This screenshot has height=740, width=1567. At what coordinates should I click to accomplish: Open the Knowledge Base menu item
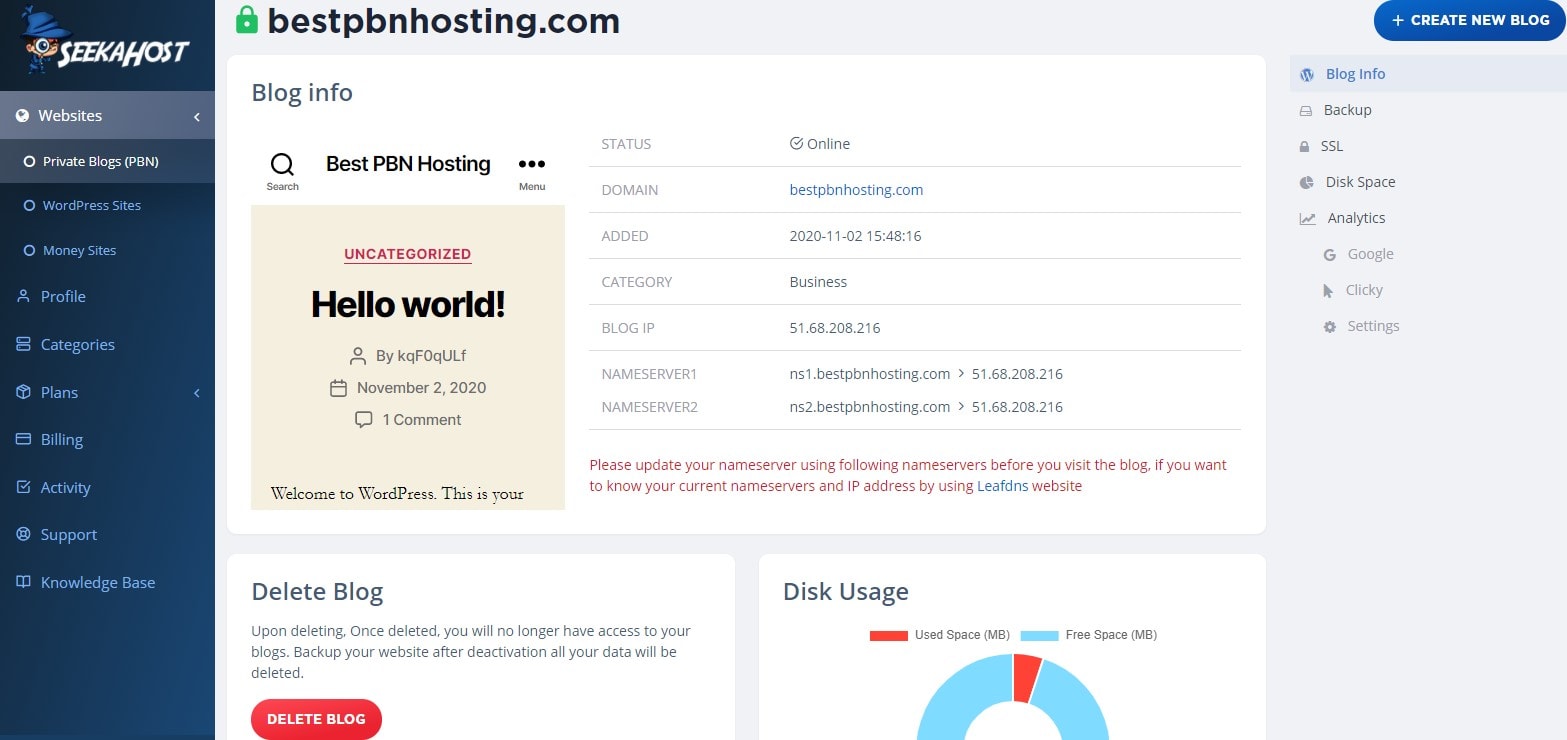(97, 582)
